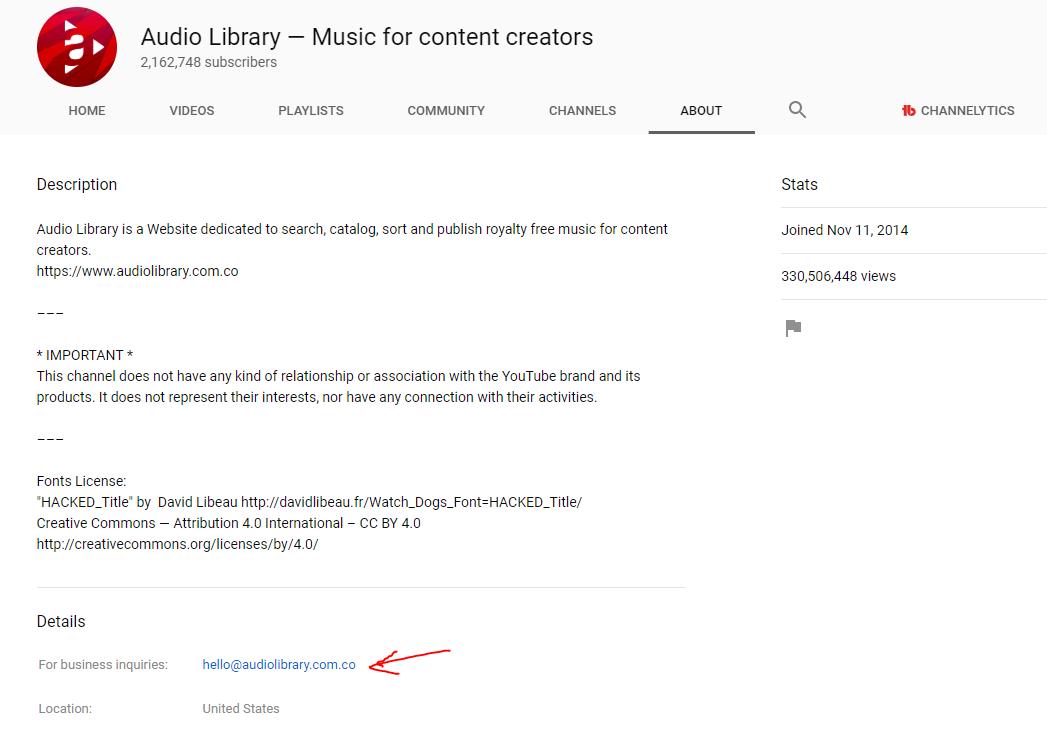Go to the PLAYLISTS tab
The width and height of the screenshot is (1047, 747).
coord(310,111)
